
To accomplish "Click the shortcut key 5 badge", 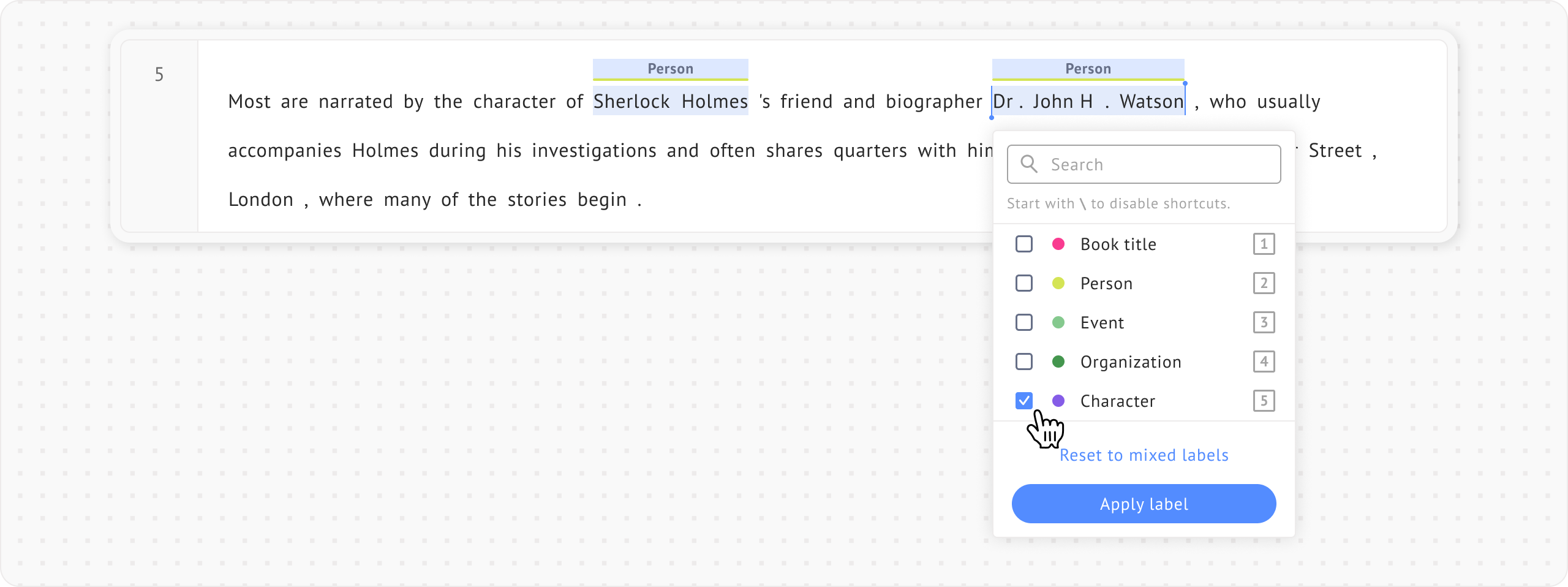I will (1264, 401).
